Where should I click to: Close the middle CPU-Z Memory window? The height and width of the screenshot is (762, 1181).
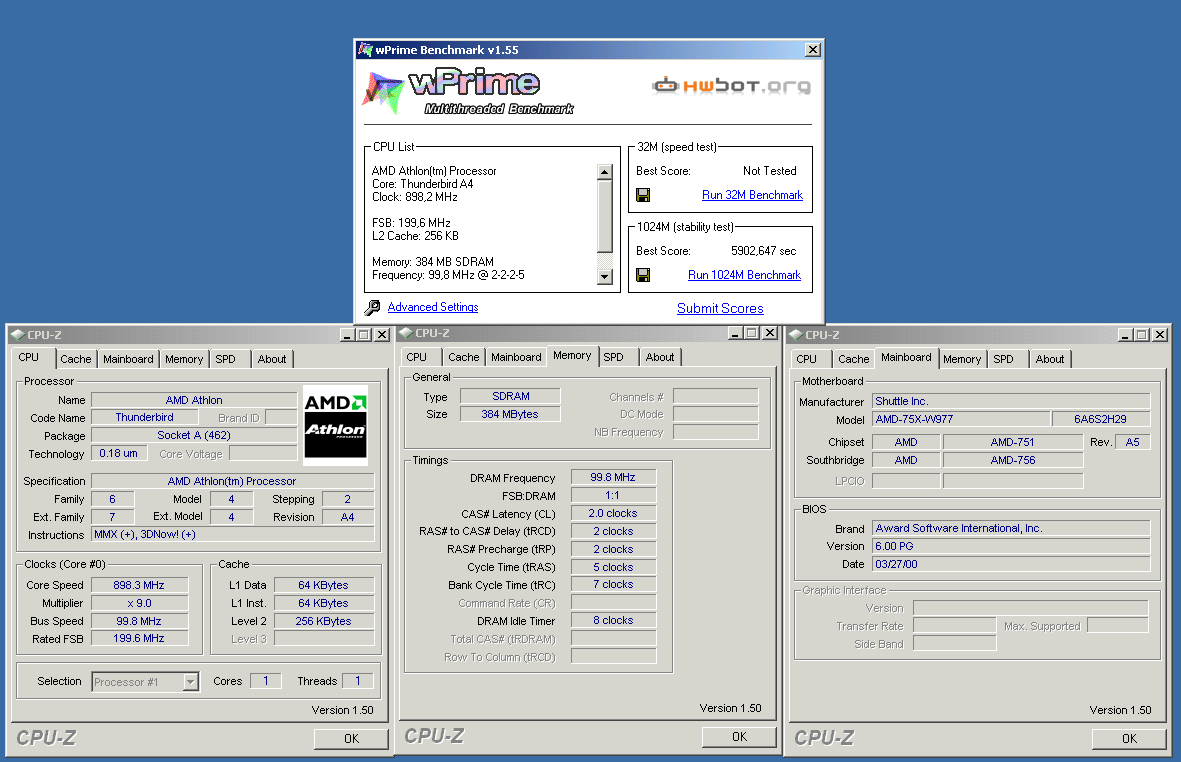pos(770,333)
